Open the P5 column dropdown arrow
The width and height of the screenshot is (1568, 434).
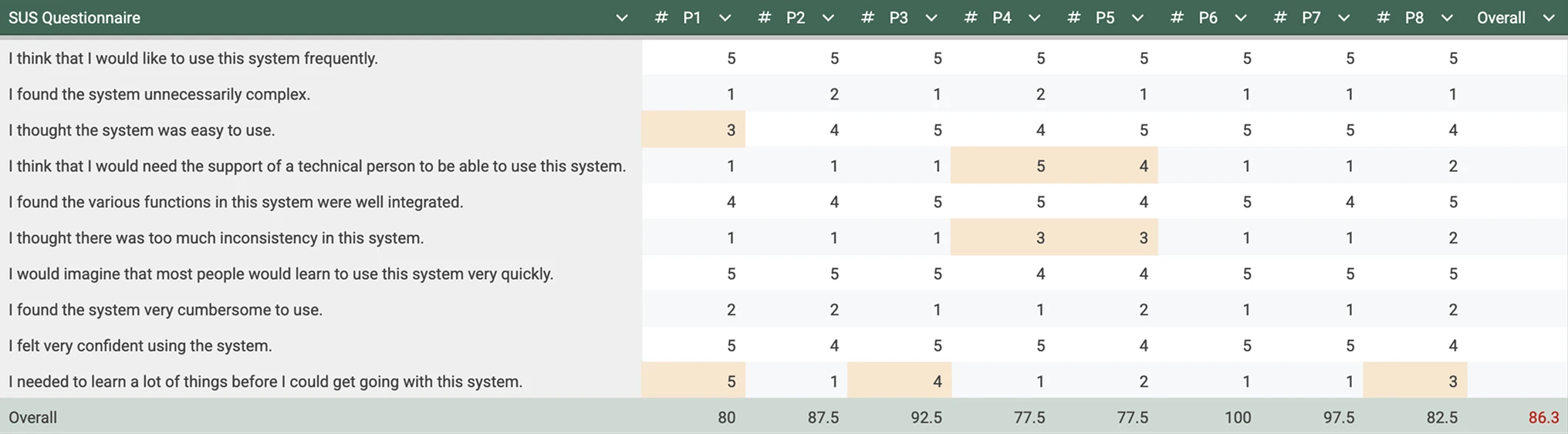click(1137, 19)
